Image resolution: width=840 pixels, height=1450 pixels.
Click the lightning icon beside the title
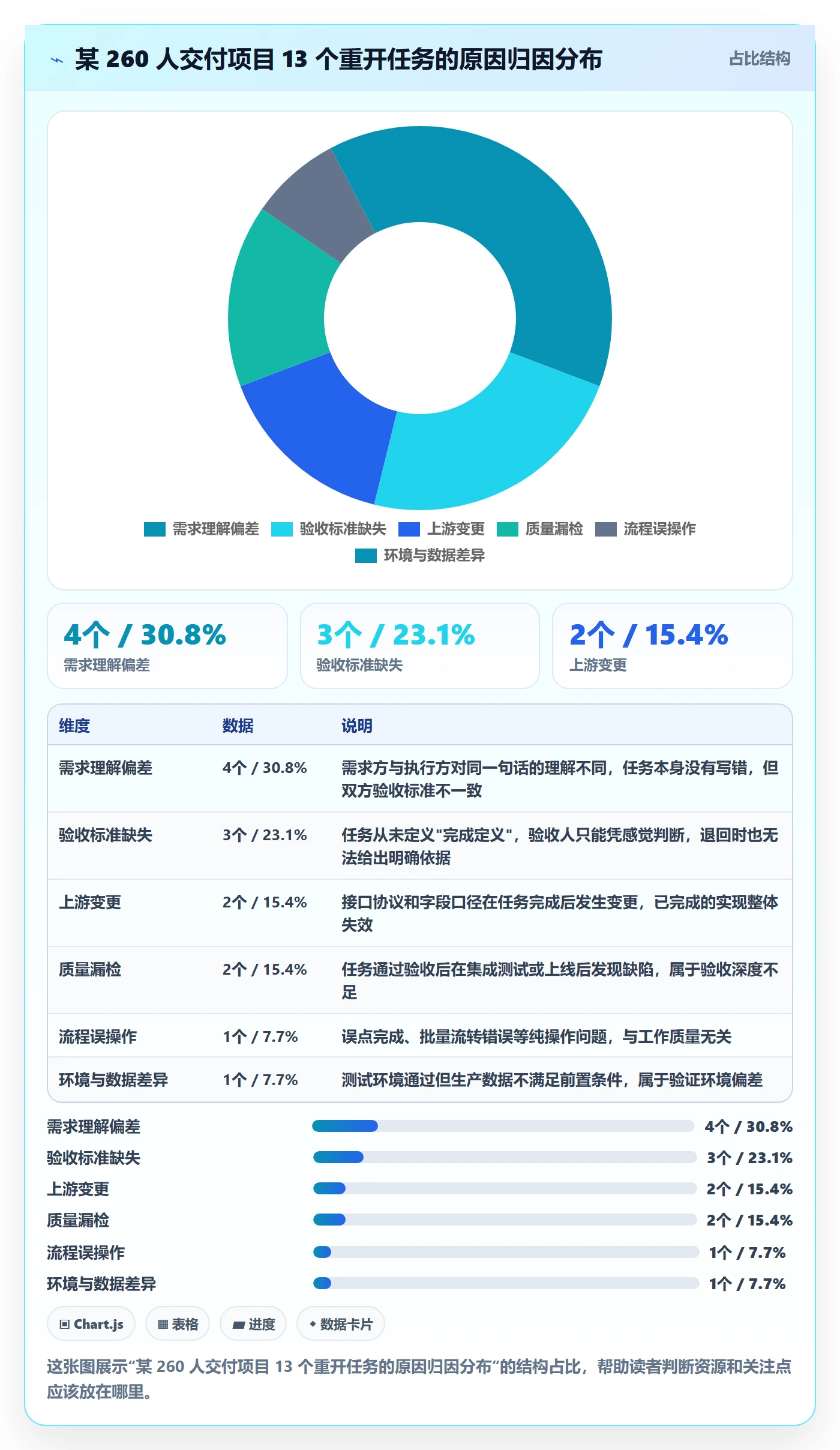tap(57, 60)
